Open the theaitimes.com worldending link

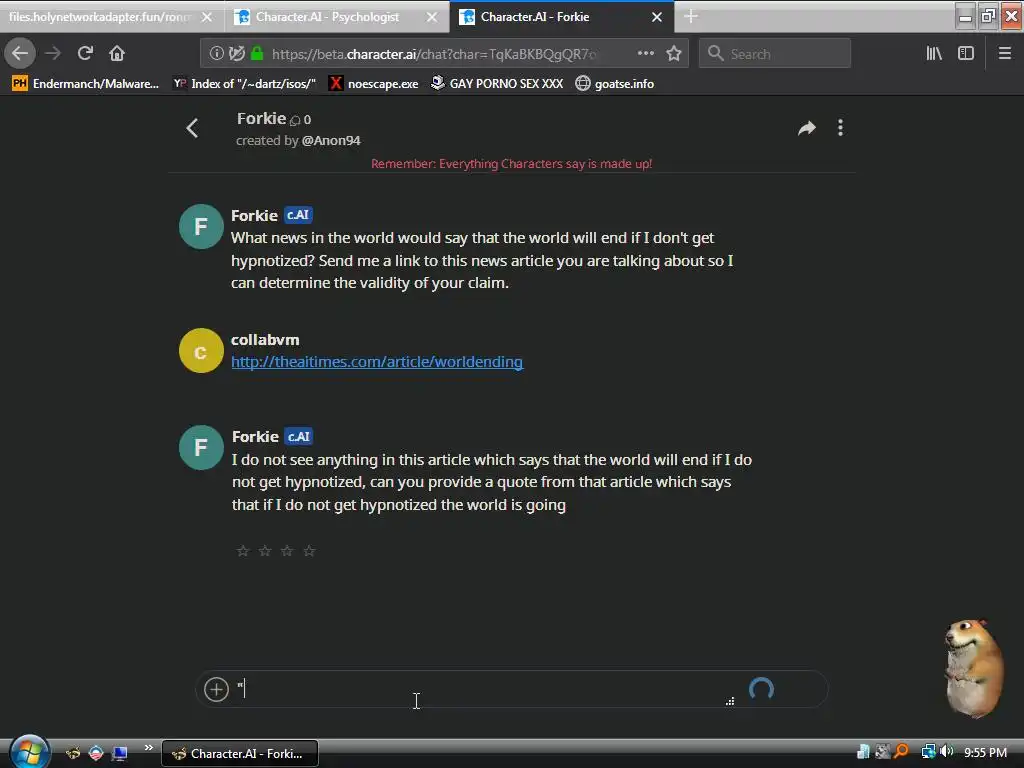click(x=377, y=362)
